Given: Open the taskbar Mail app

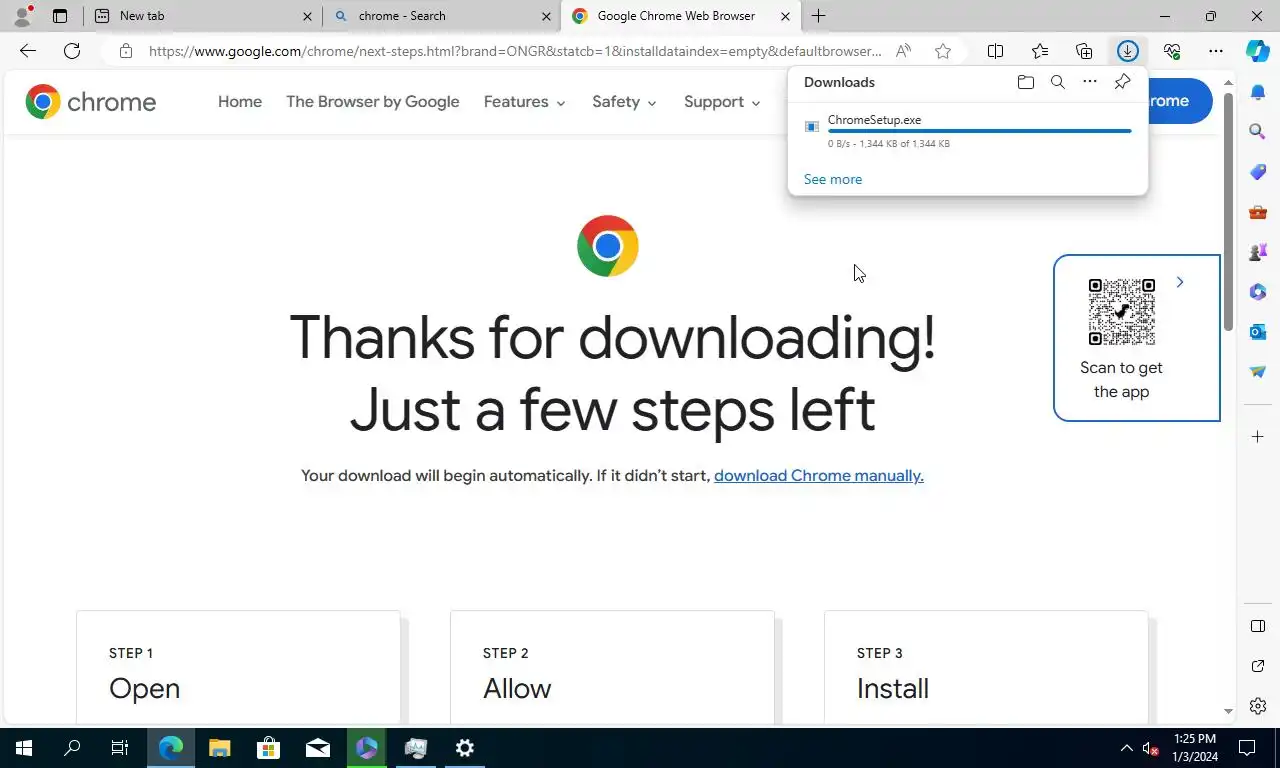Looking at the screenshot, I should coord(318,748).
